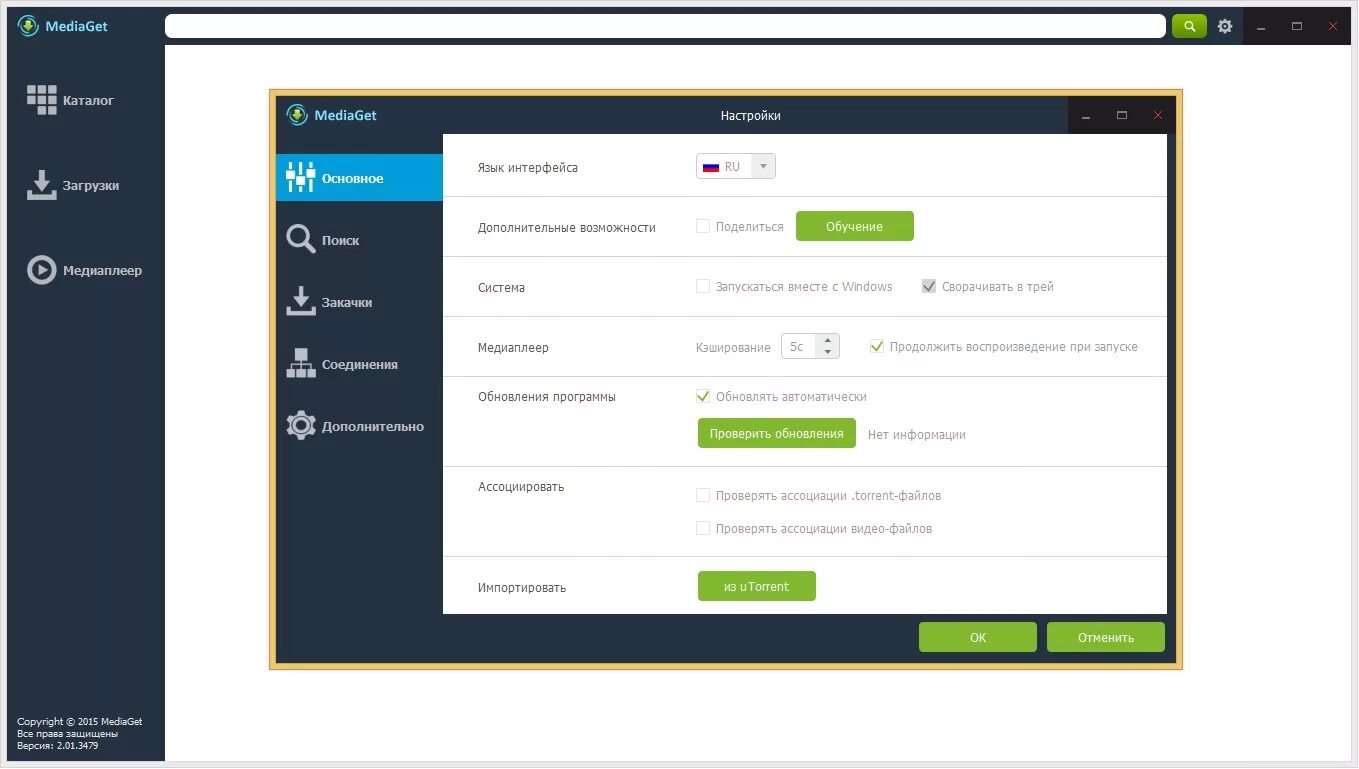Open the Каталог grid icon in sidebar
1359x769 pixels.
41,99
